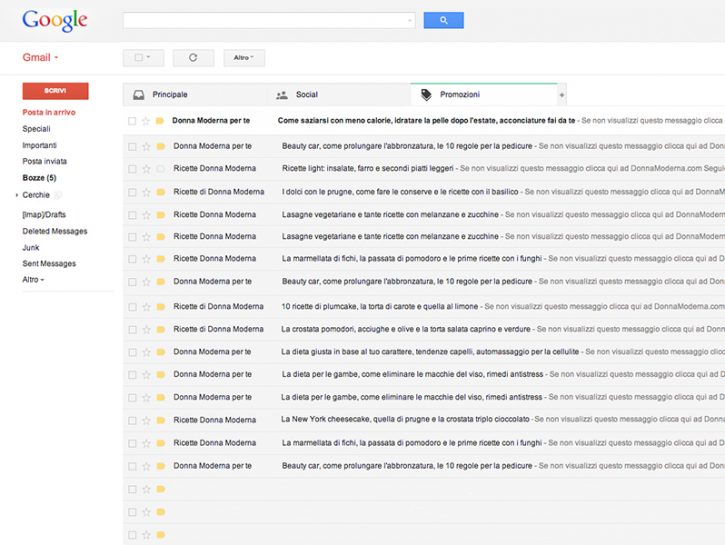Screen dimensions: 725x545
Task: Star the 'La dieta giusta in base' email
Action: tap(146, 352)
